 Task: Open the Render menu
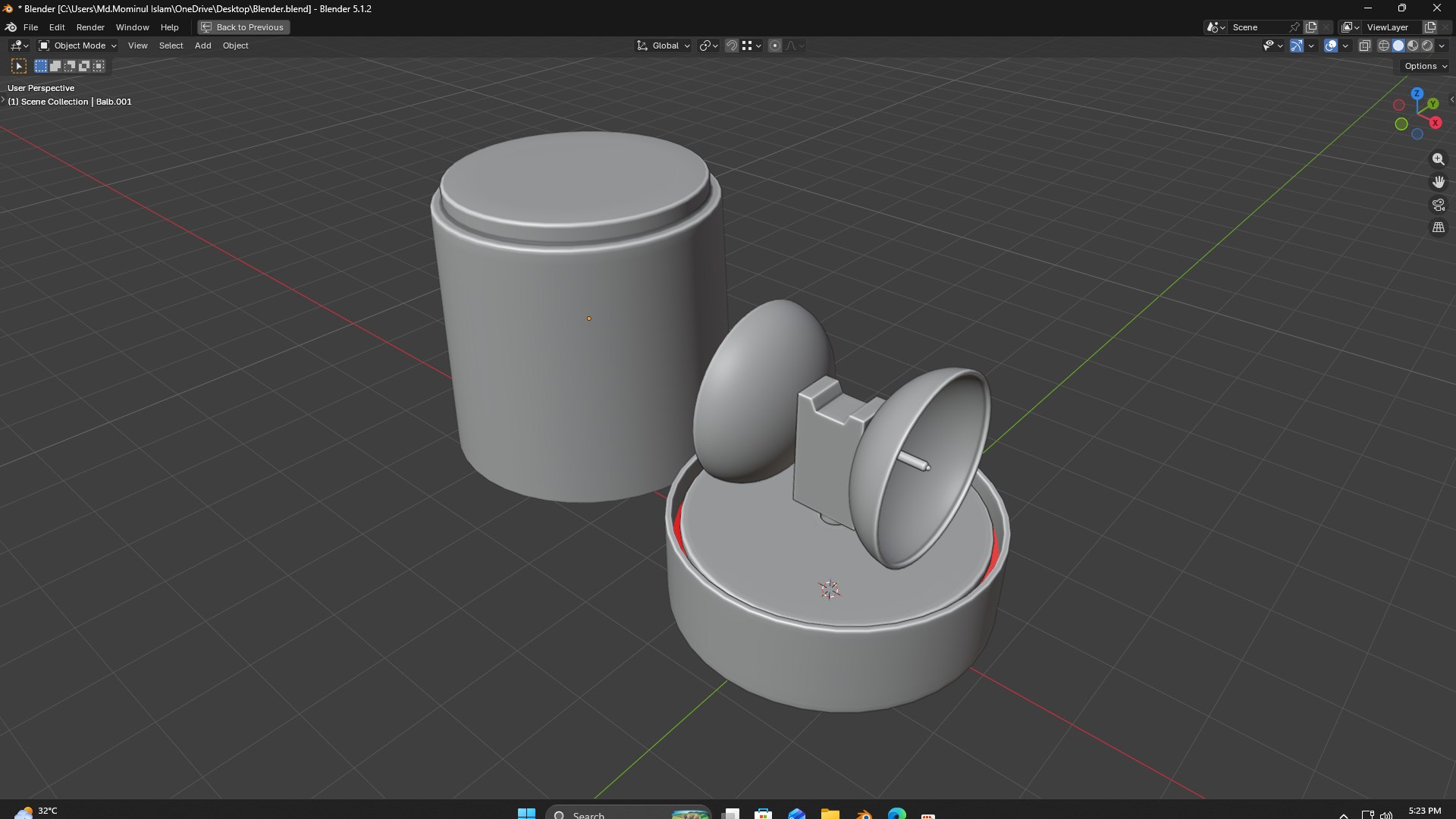pos(90,27)
